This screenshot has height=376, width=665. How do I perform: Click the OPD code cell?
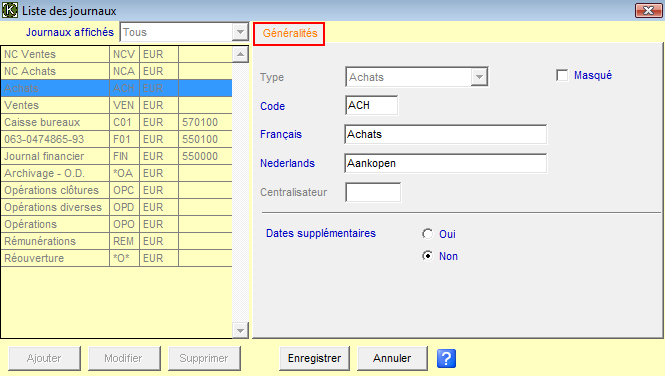124,207
